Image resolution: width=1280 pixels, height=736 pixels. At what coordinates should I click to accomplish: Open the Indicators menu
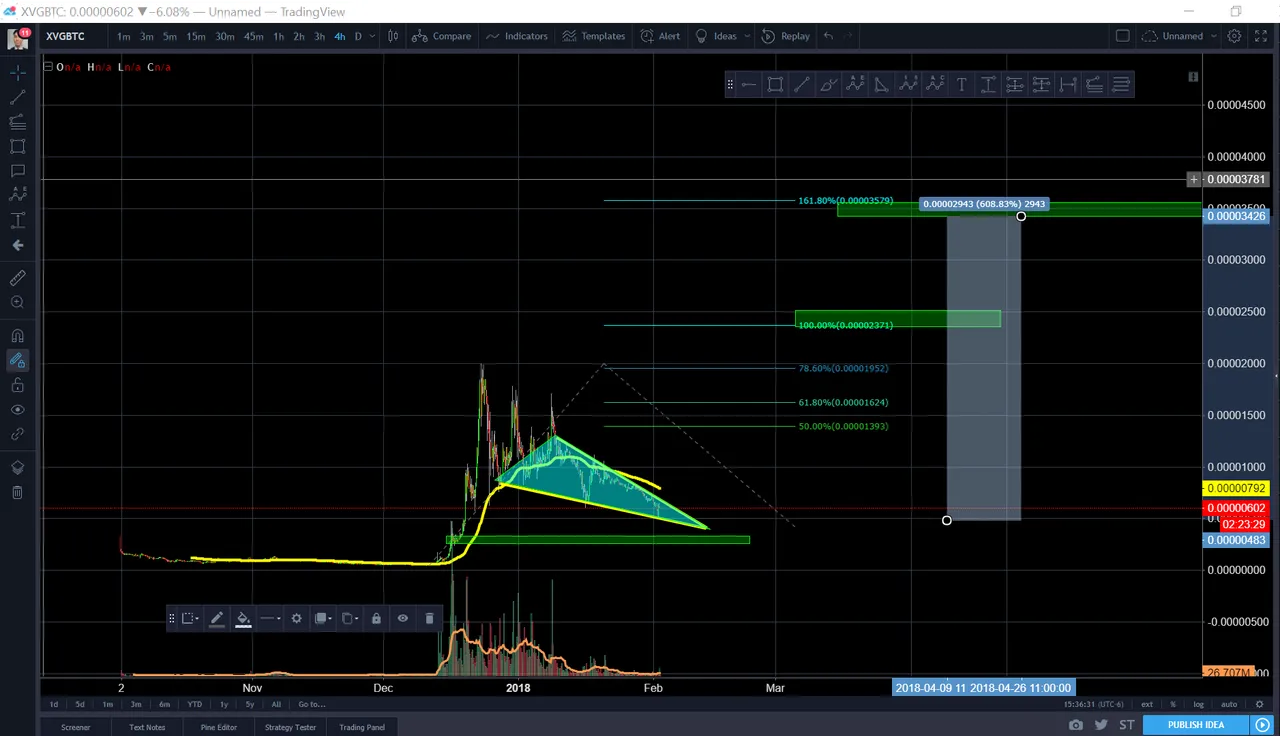pyautogui.click(x=516, y=36)
